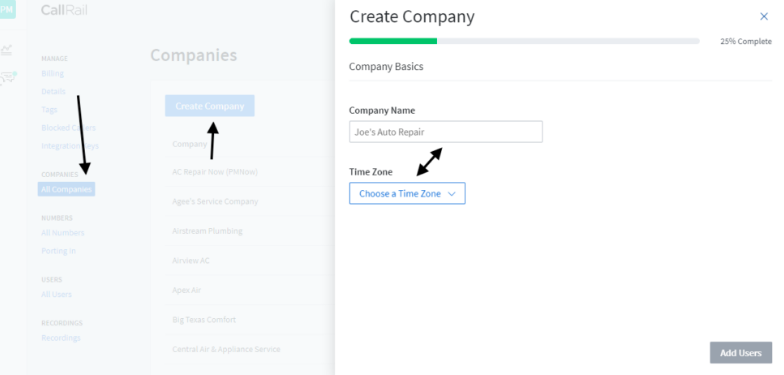The image size is (784, 375).
Task: Click the time zone dropdown chevron arrow
Action: tap(452, 194)
